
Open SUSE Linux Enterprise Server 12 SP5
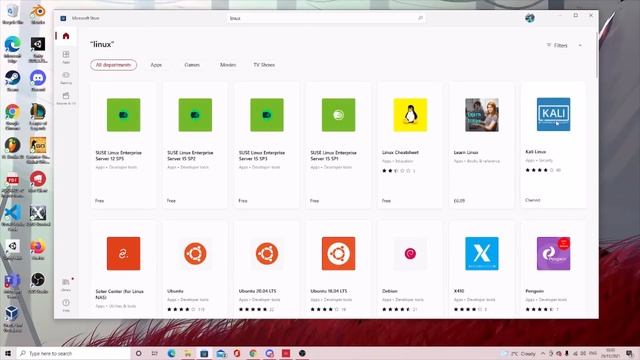tap(123, 145)
